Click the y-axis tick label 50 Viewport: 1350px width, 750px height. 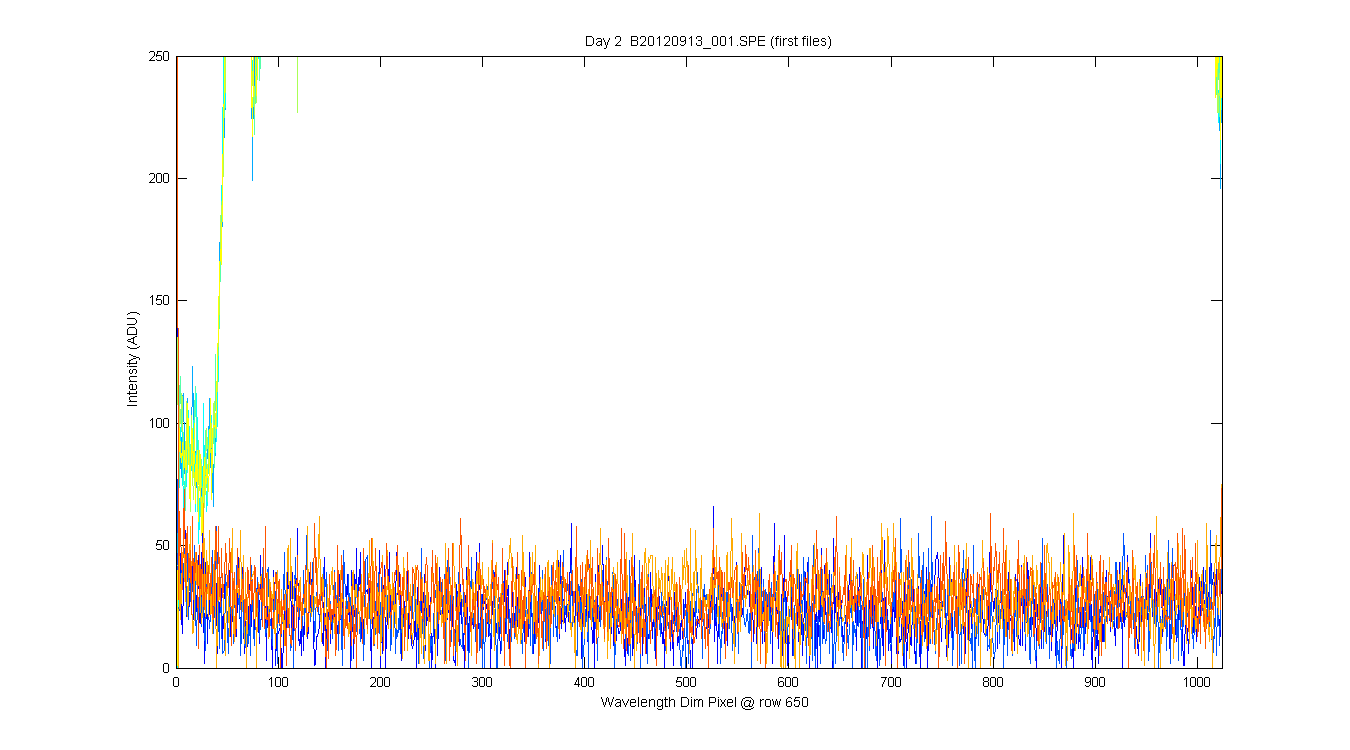pos(164,545)
